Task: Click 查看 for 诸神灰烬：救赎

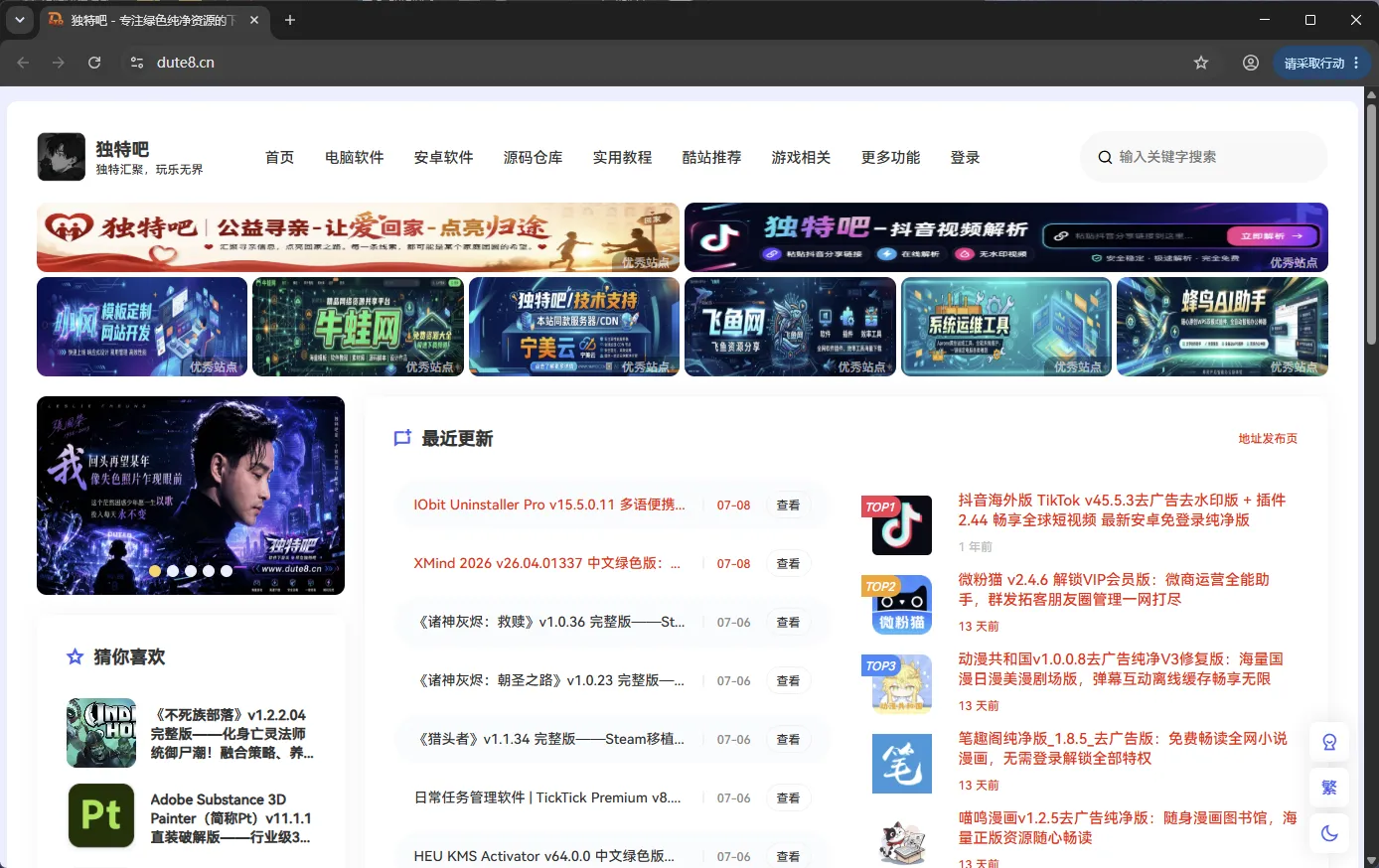Action: click(x=789, y=622)
